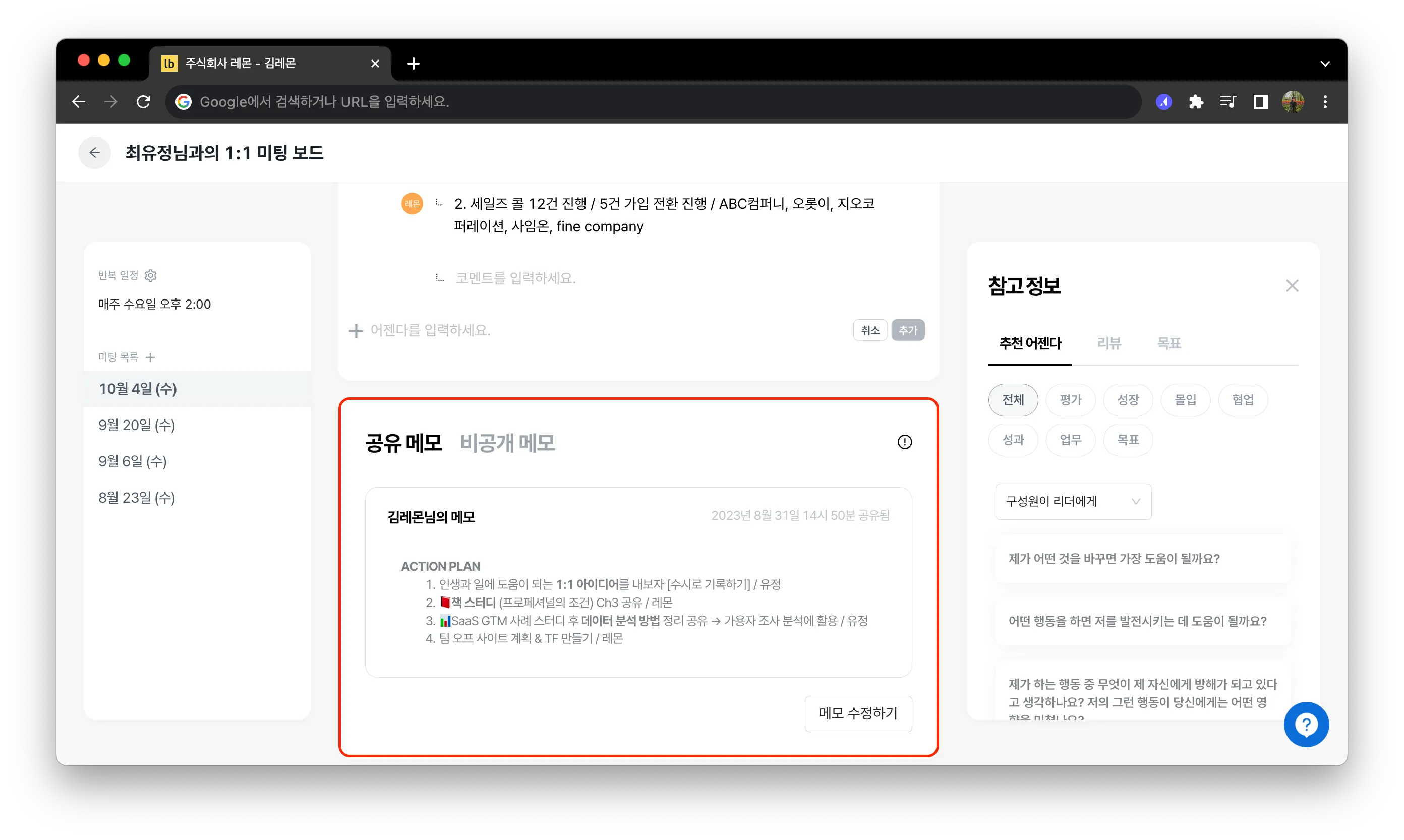The width and height of the screenshot is (1404, 840).
Task: Expand the tab search chevron
Action: (x=1325, y=64)
